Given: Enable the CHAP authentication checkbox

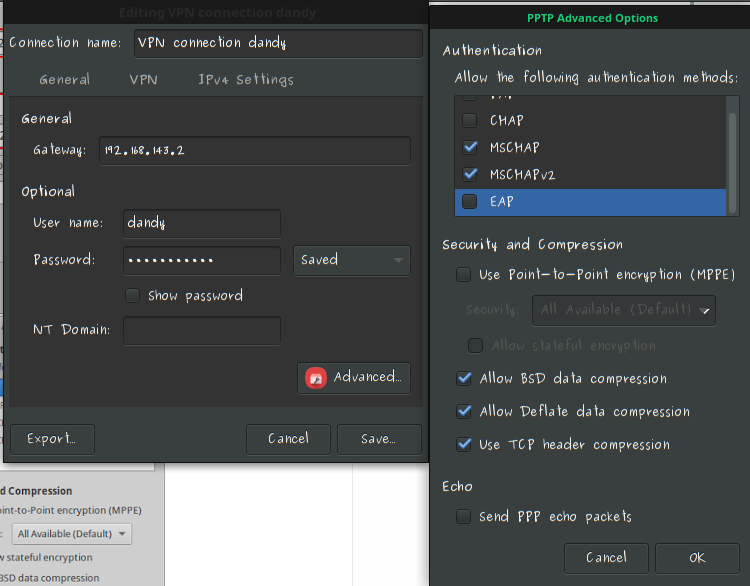Looking at the screenshot, I should [470, 120].
